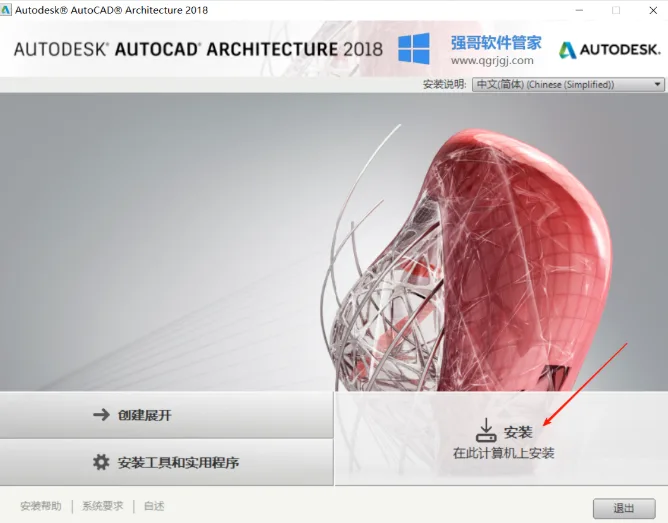The image size is (668, 523).
Task: Click the Install download icon
Action: pos(486,430)
